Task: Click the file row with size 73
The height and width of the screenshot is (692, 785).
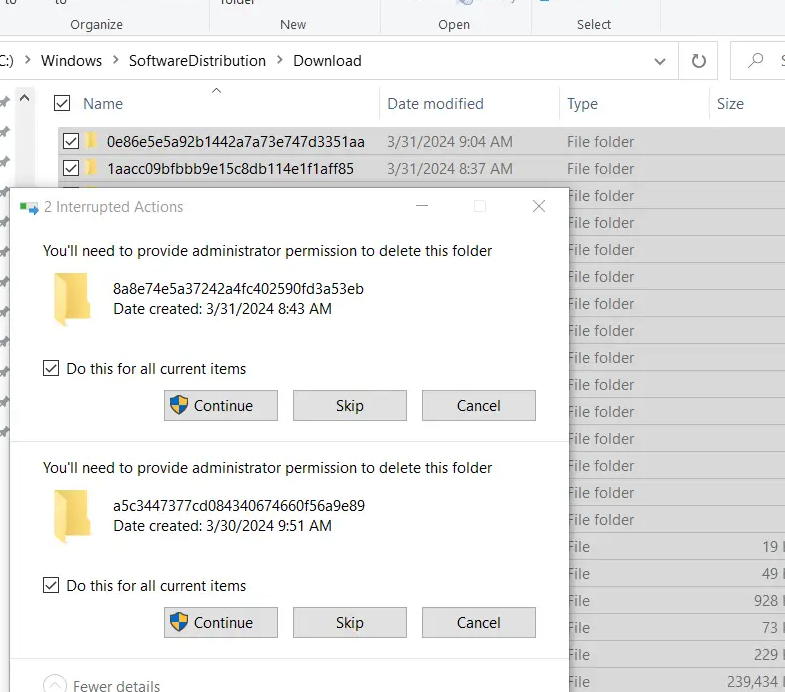Action: coord(677,627)
